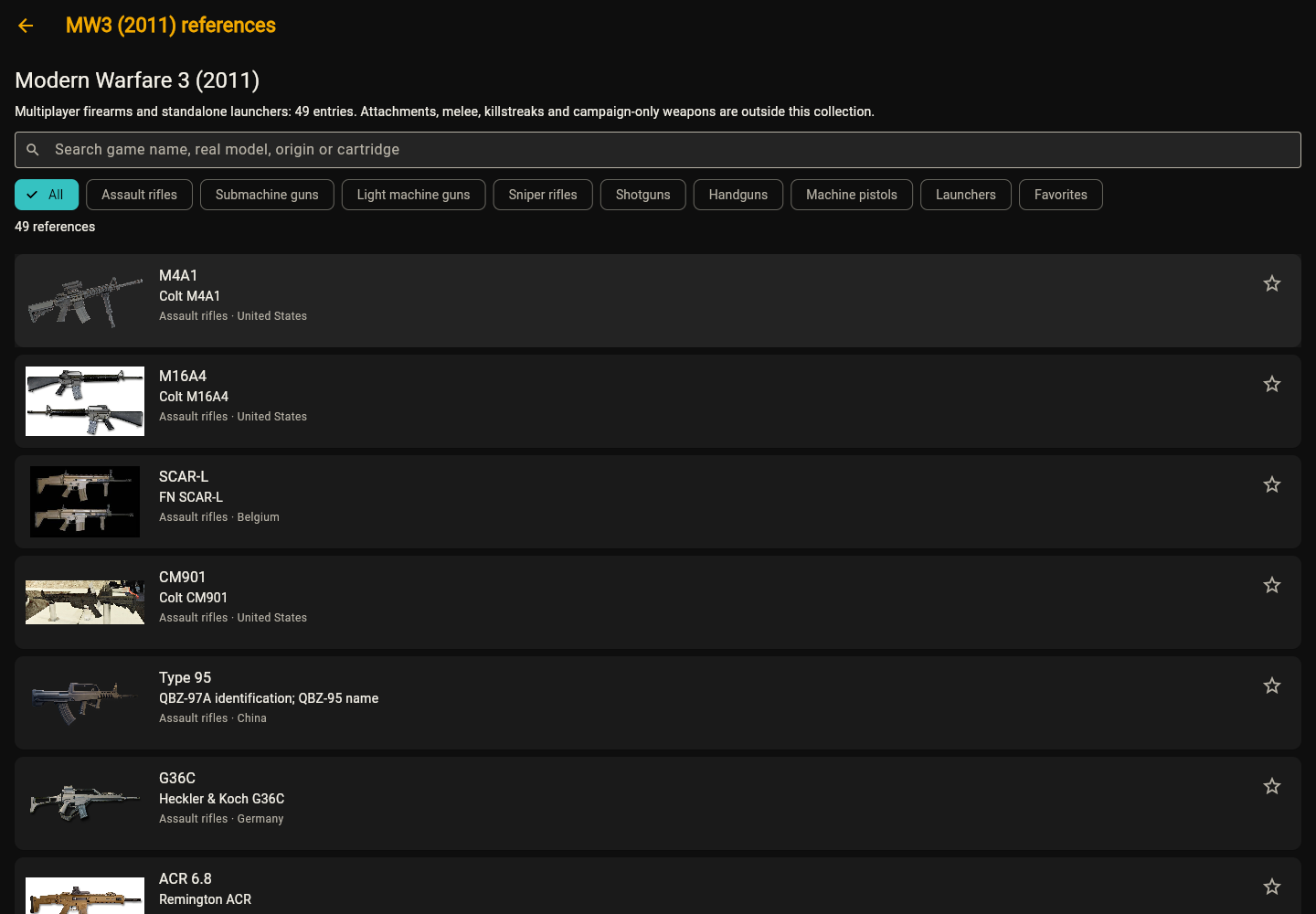Open the CM901 thumbnail image
1316x914 pixels.
pyautogui.click(x=85, y=602)
